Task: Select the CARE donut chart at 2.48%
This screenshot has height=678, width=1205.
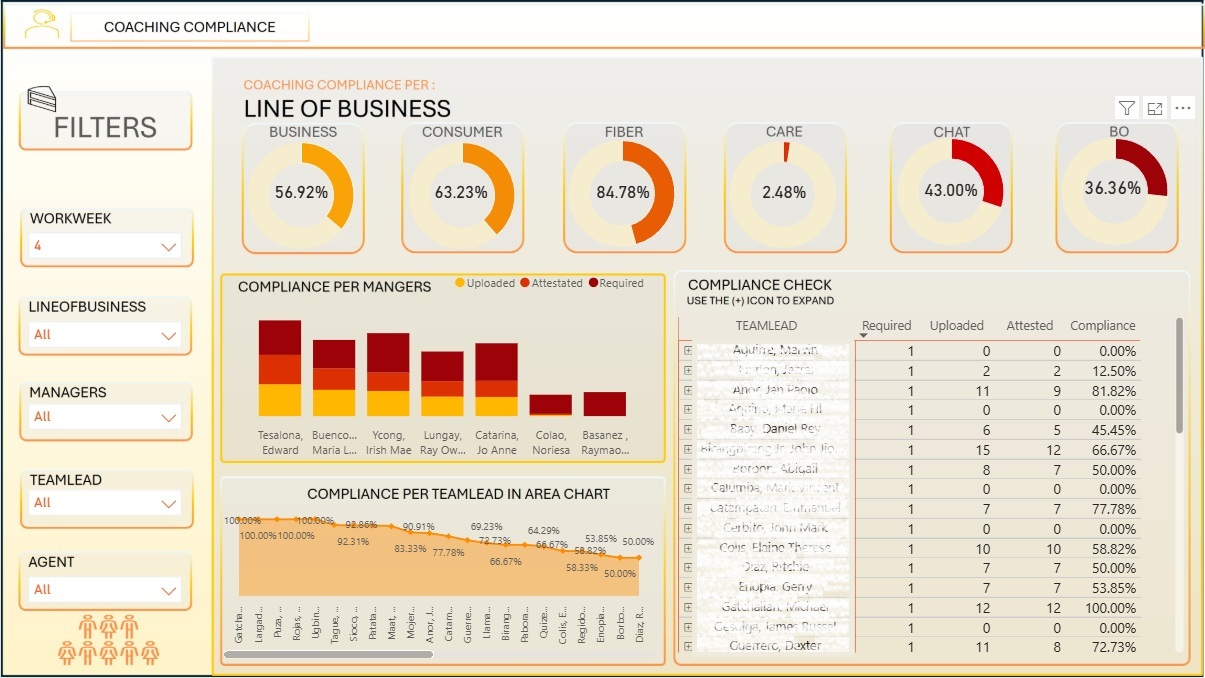Action: point(785,192)
